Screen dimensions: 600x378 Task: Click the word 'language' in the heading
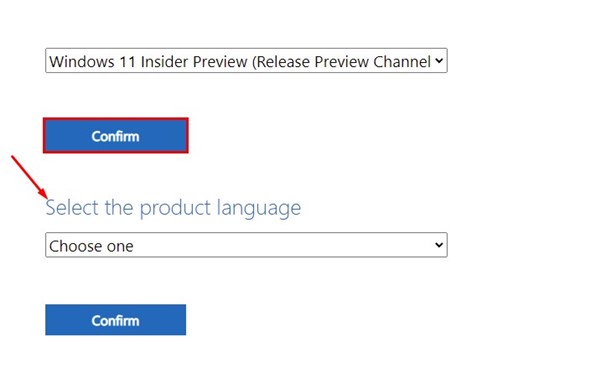click(259, 210)
